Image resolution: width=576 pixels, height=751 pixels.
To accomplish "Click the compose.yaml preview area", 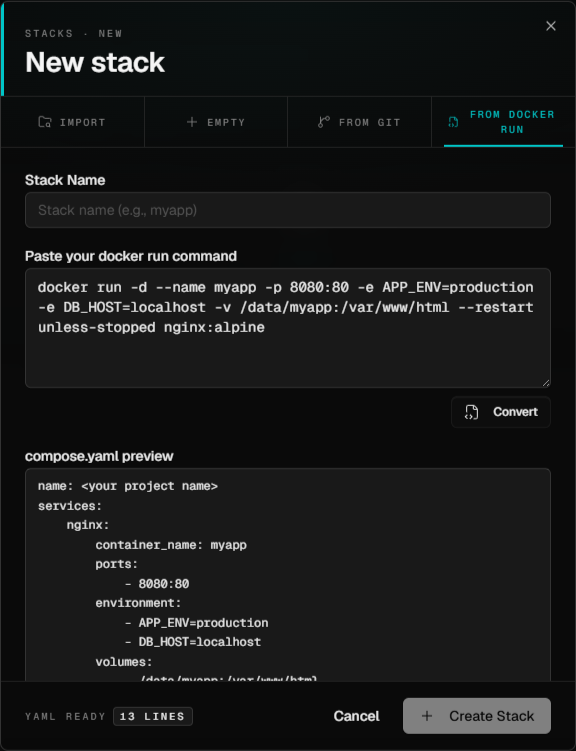I will [x=288, y=575].
